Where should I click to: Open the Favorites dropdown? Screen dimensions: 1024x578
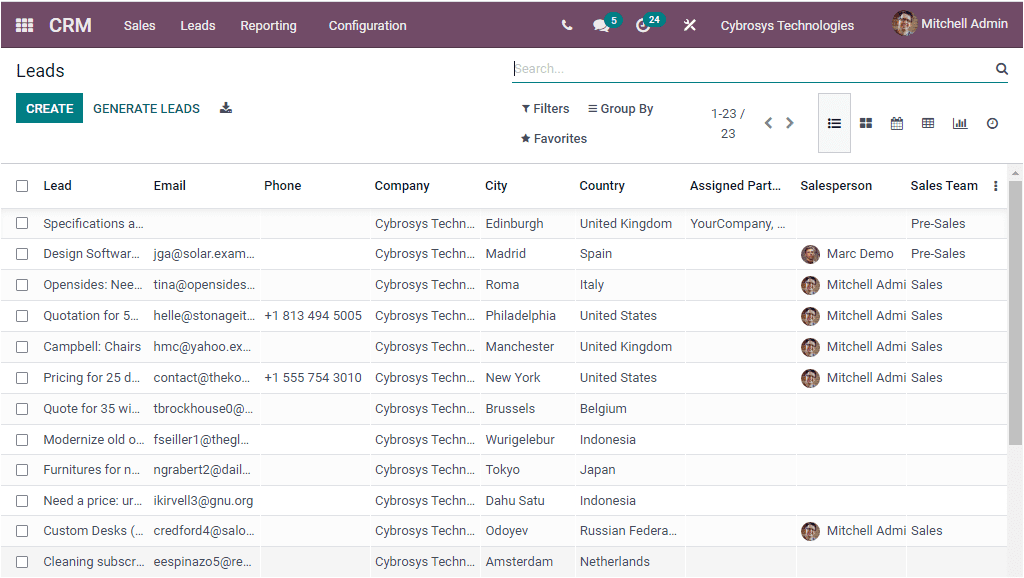[553, 139]
